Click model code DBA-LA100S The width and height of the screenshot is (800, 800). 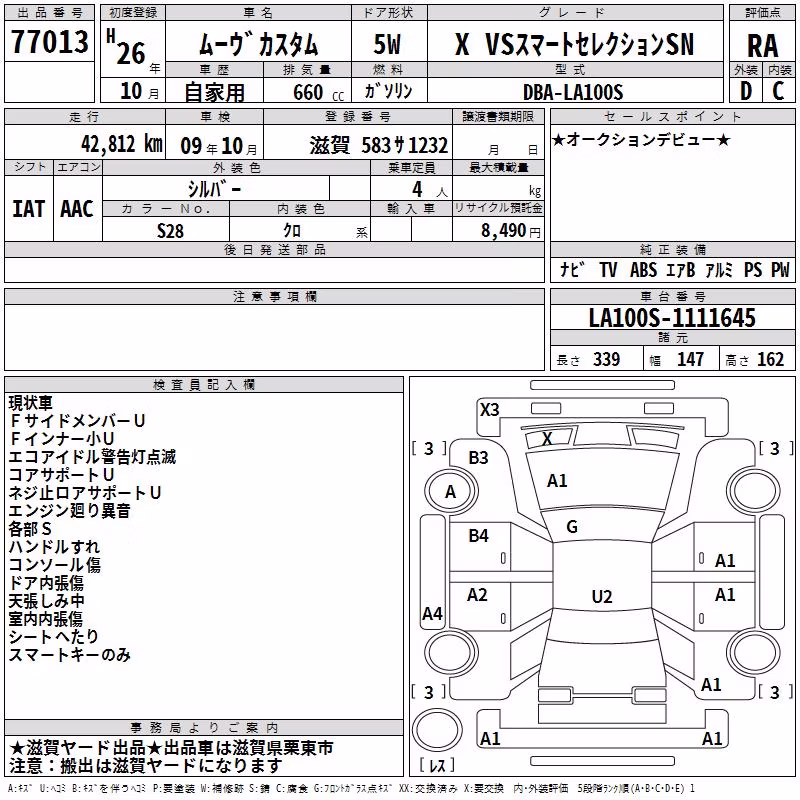pos(573,92)
